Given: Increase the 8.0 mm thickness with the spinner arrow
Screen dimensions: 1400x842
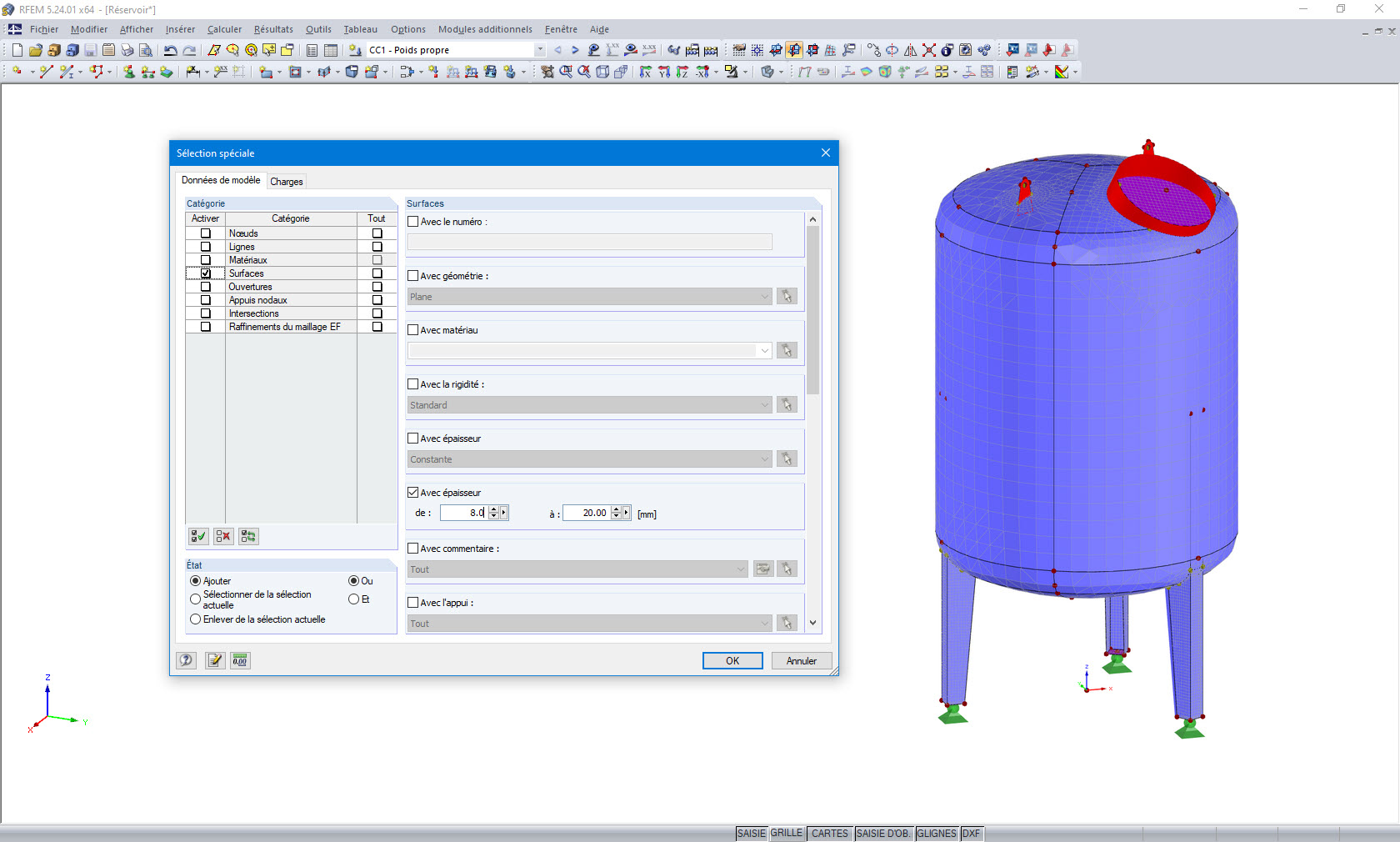Looking at the screenshot, I should pos(494,509).
